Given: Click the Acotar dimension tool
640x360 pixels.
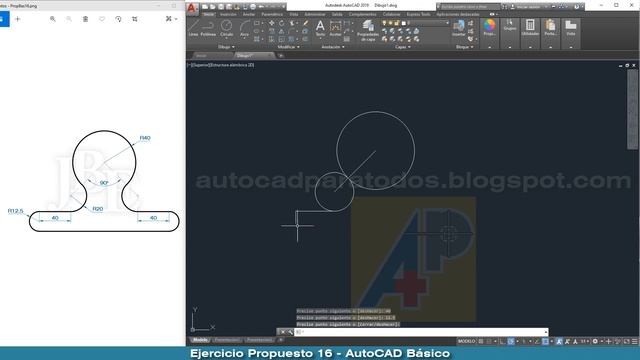Looking at the screenshot, I should [x=335, y=28].
